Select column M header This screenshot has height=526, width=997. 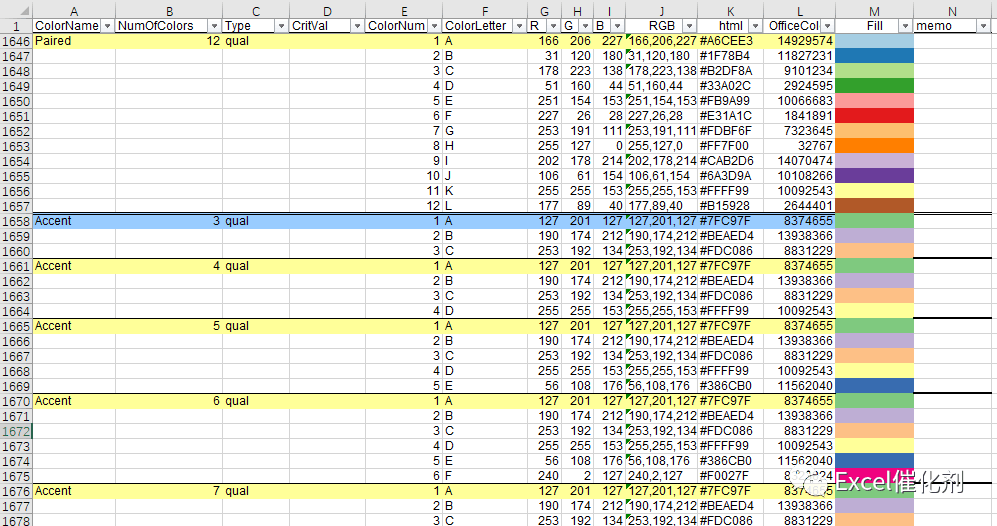pos(874,11)
